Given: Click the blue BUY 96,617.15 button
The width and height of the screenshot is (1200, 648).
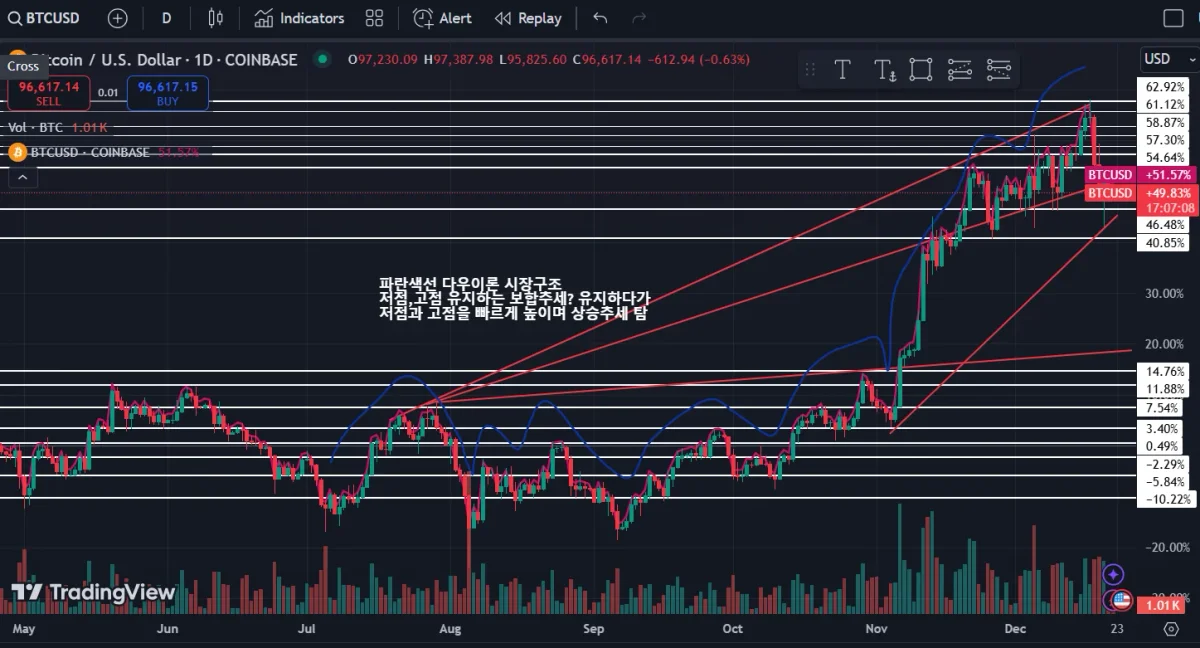Looking at the screenshot, I should 167,93.
